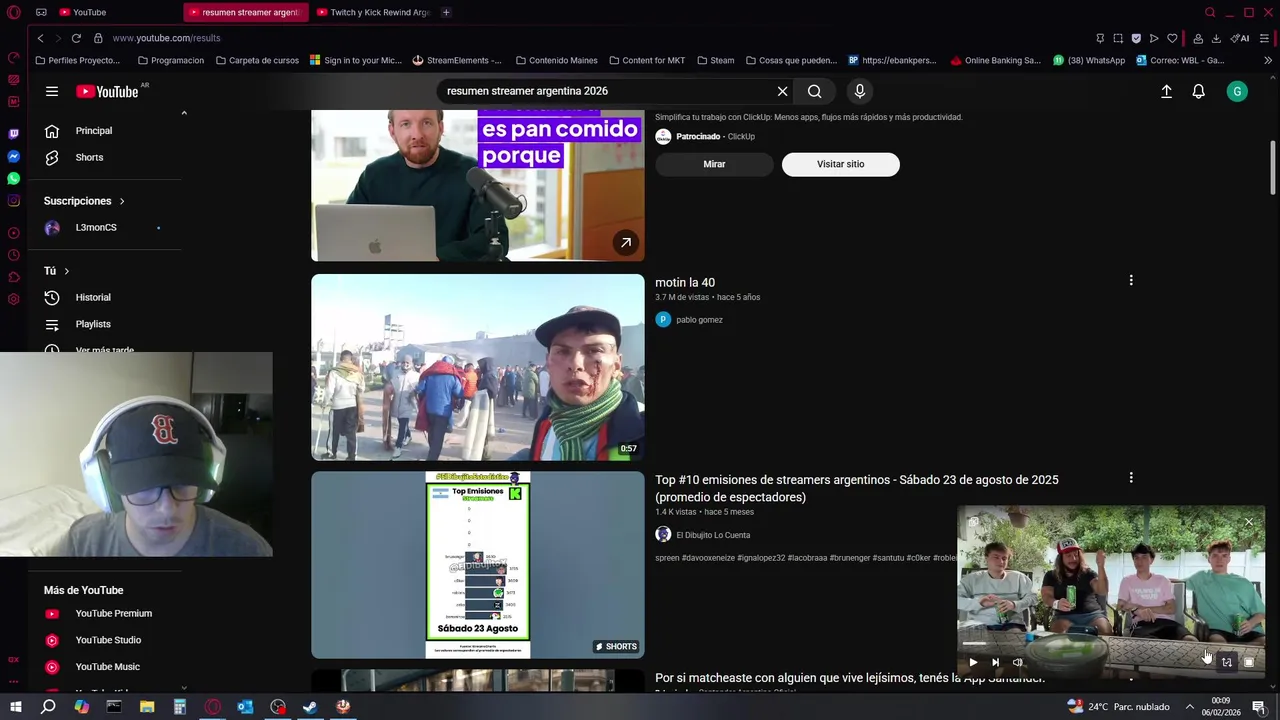Select Shorts in YouTube sidebar
This screenshot has width=1280, height=720.
pos(89,157)
